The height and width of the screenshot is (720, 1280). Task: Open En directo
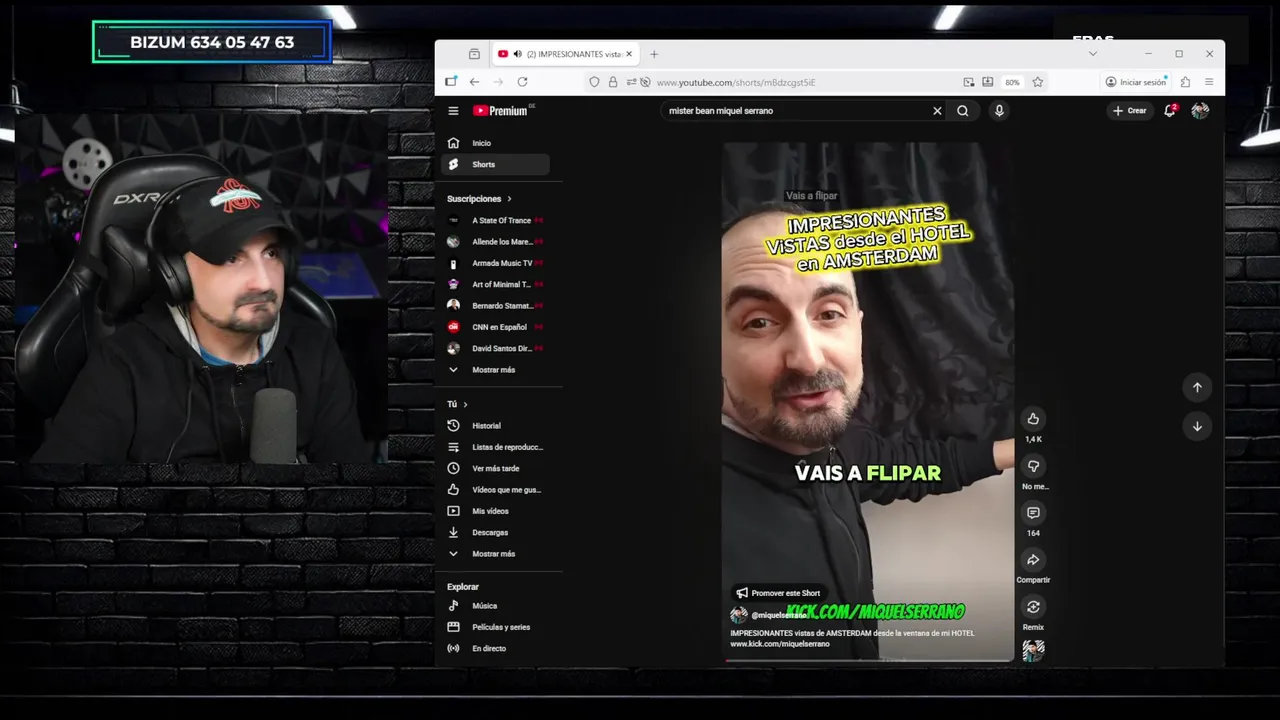coord(495,648)
